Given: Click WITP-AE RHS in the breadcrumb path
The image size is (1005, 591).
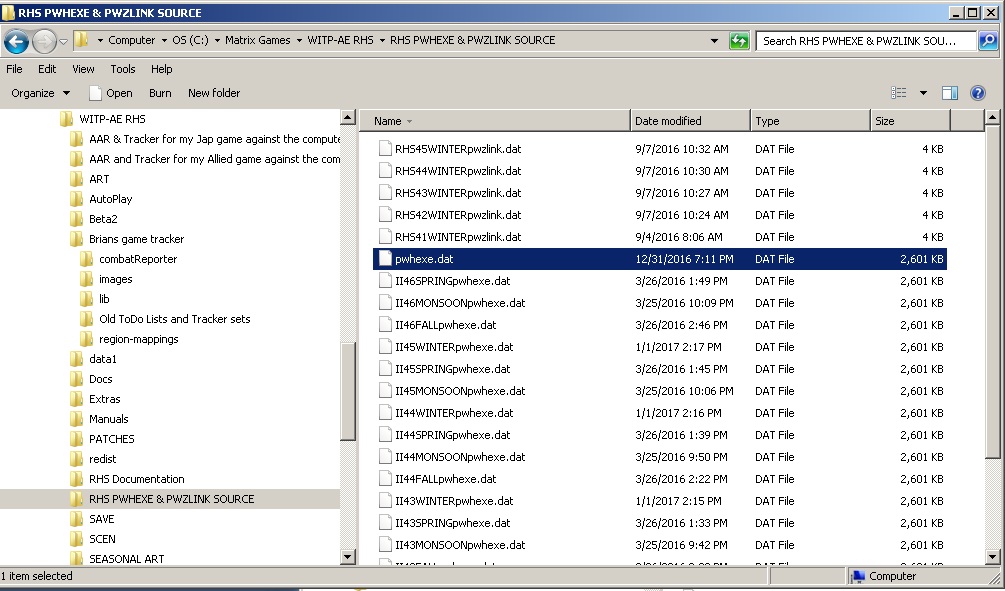Looking at the screenshot, I should tap(340, 40).
